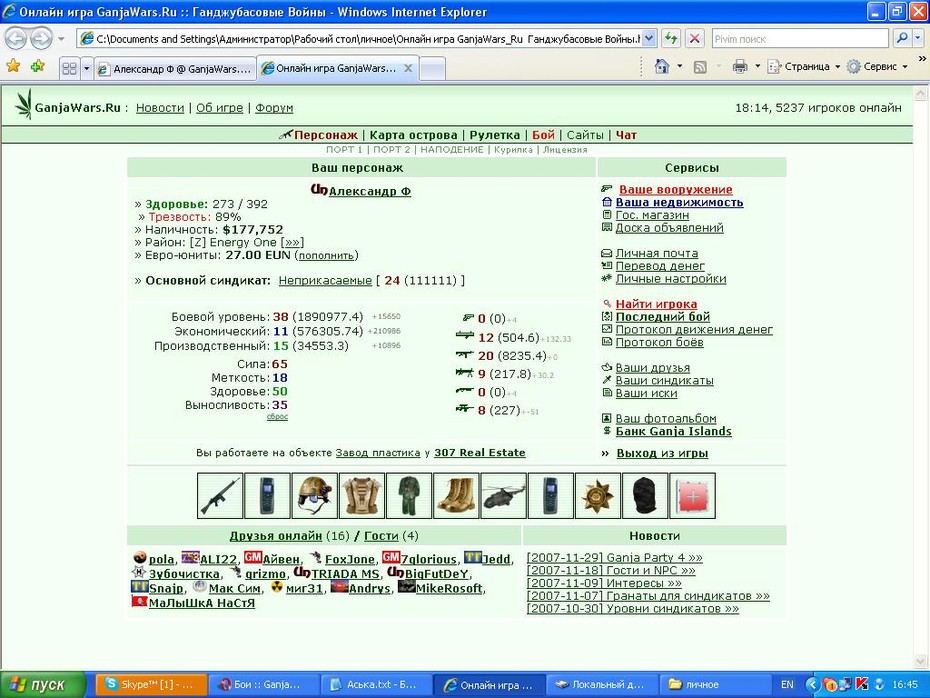Viewport: 930px width, 698px height.
Task: Expand the toolbar overflow chevron
Action: point(922,59)
